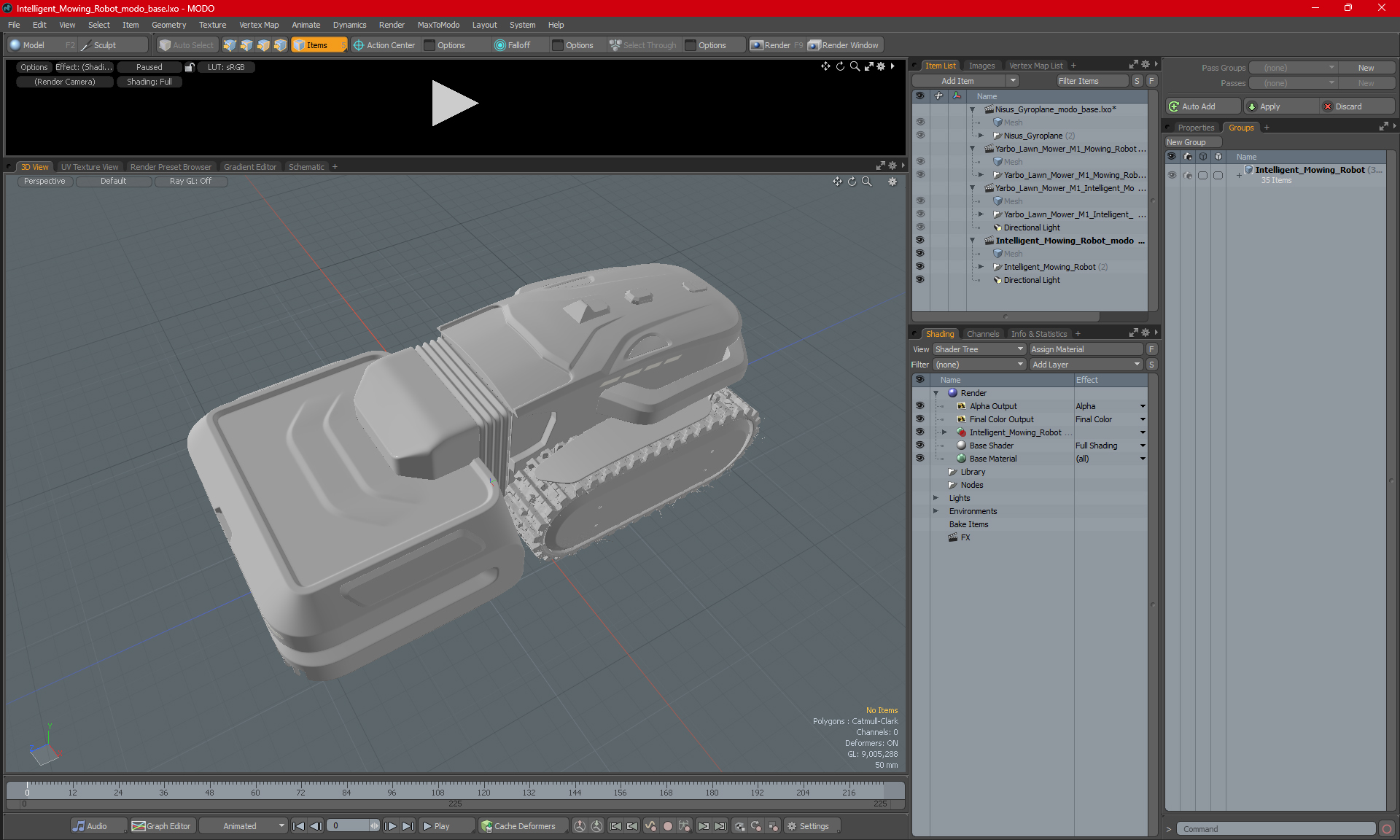The image size is (1400, 840).
Task: Switch to the UV Texture View tab
Action: (90, 167)
